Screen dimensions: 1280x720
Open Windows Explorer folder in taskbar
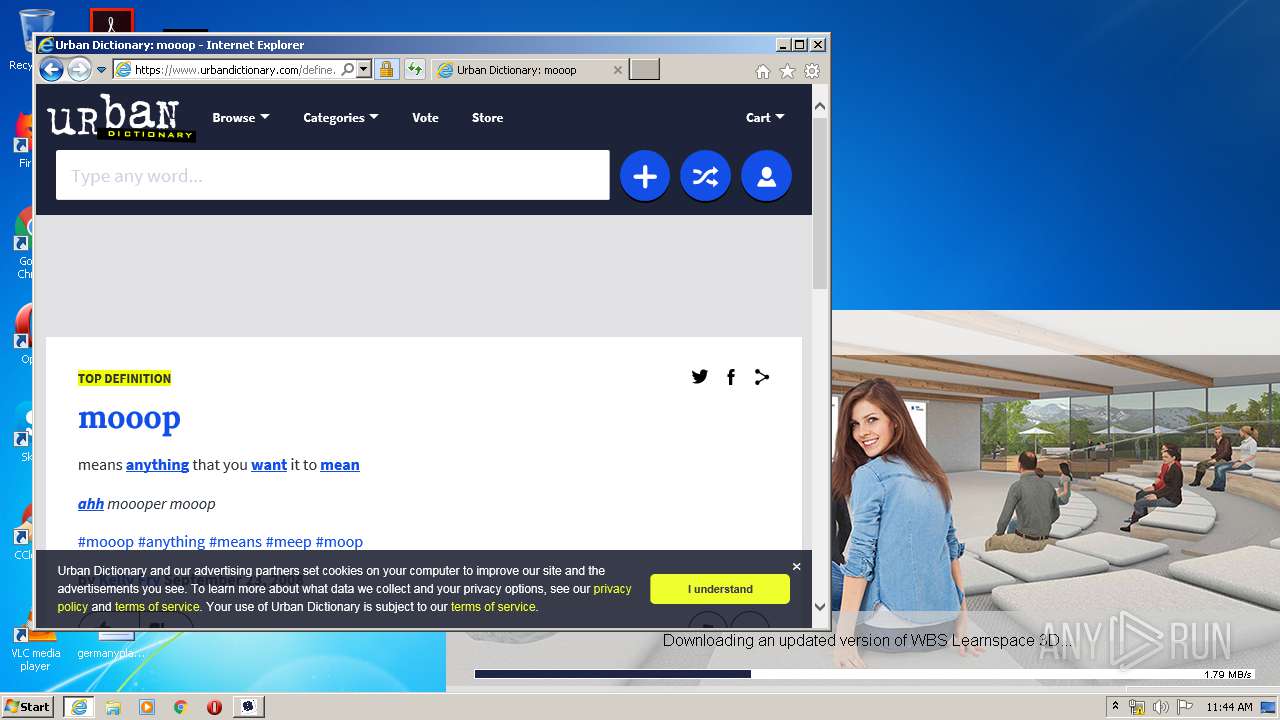[113, 706]
